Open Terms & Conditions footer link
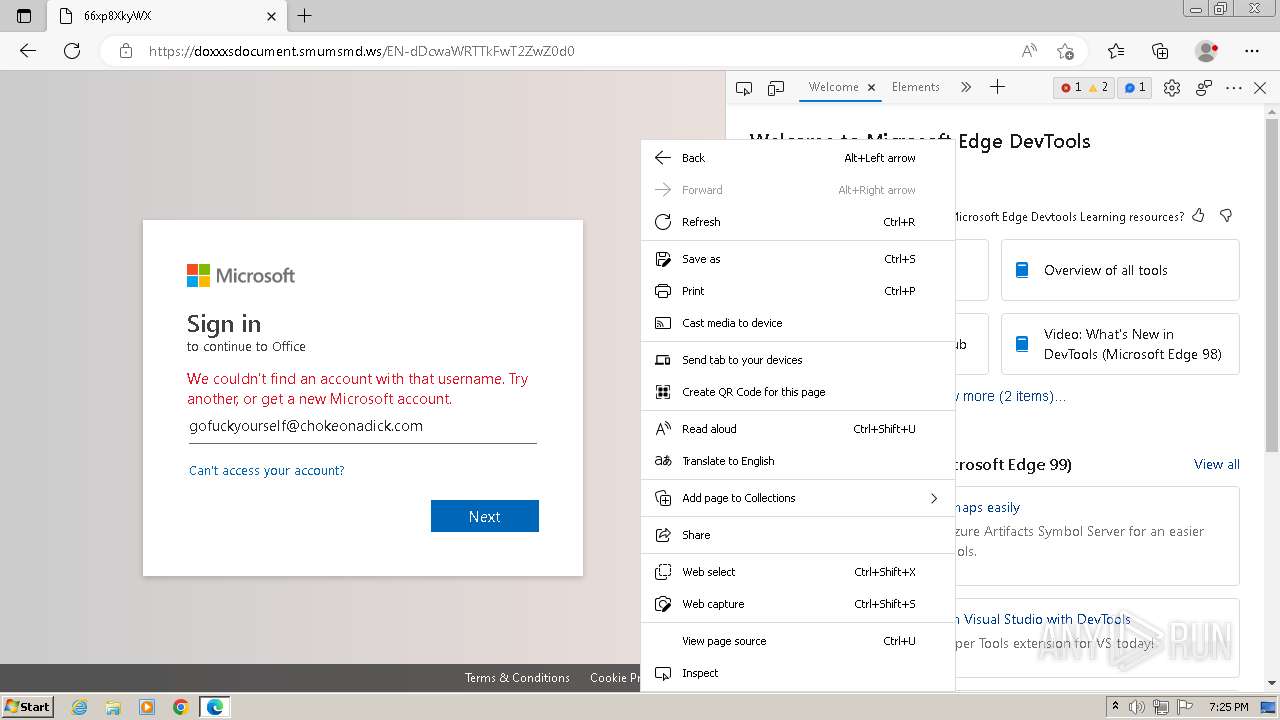This screenshot has width=1280, height=720. (x=517, y=677)
